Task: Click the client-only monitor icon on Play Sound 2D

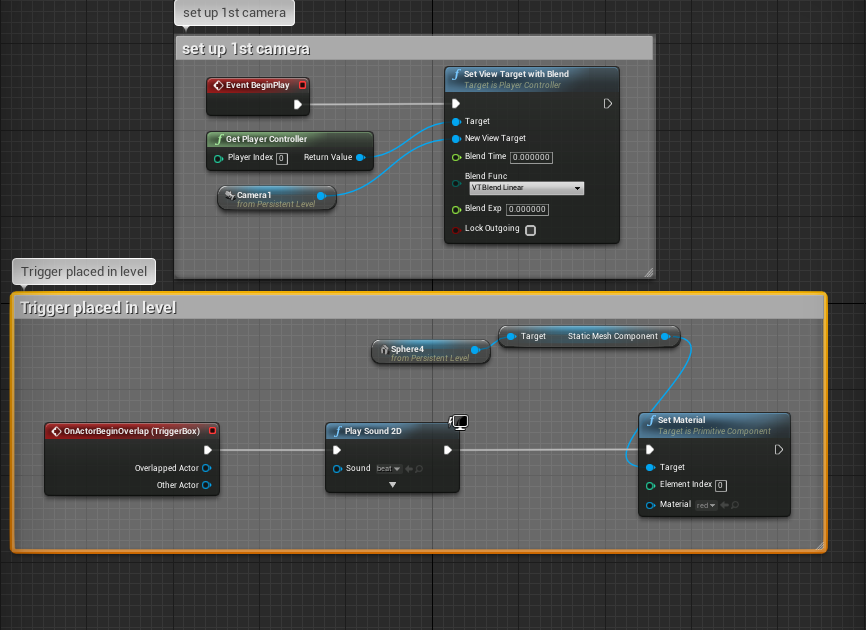Action: [x=460, y=423]
